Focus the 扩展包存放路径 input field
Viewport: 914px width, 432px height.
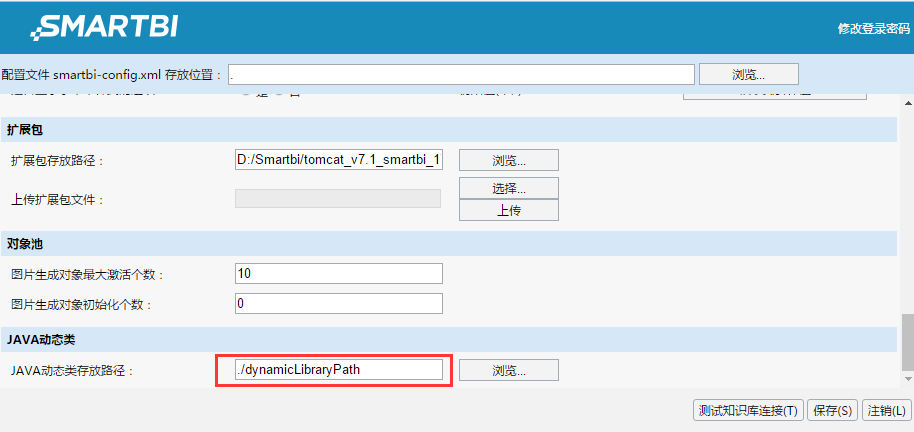(339, 160)
